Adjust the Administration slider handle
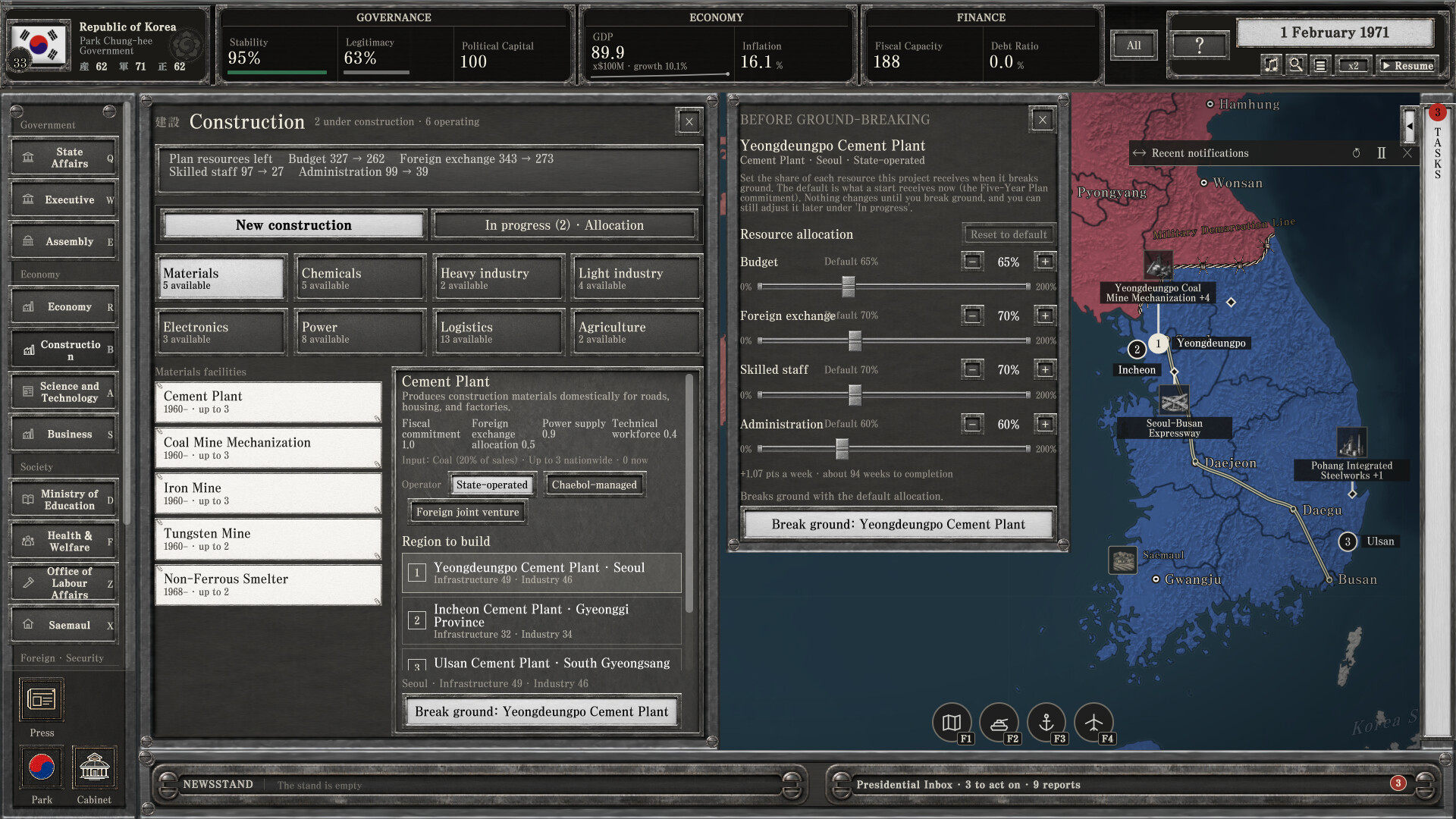Viewport: 1456px width, 819px height. (842, 449)
